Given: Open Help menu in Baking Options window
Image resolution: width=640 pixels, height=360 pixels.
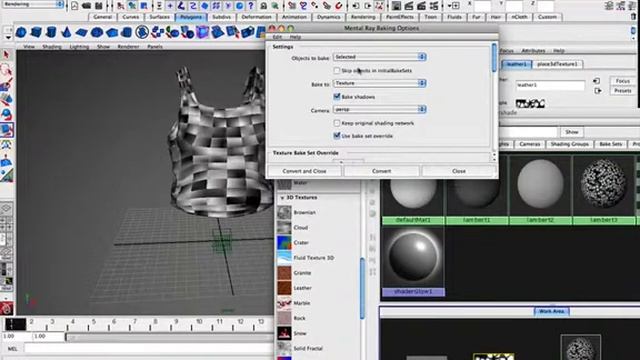Looking at the screenshot, I should coord(295,37).
